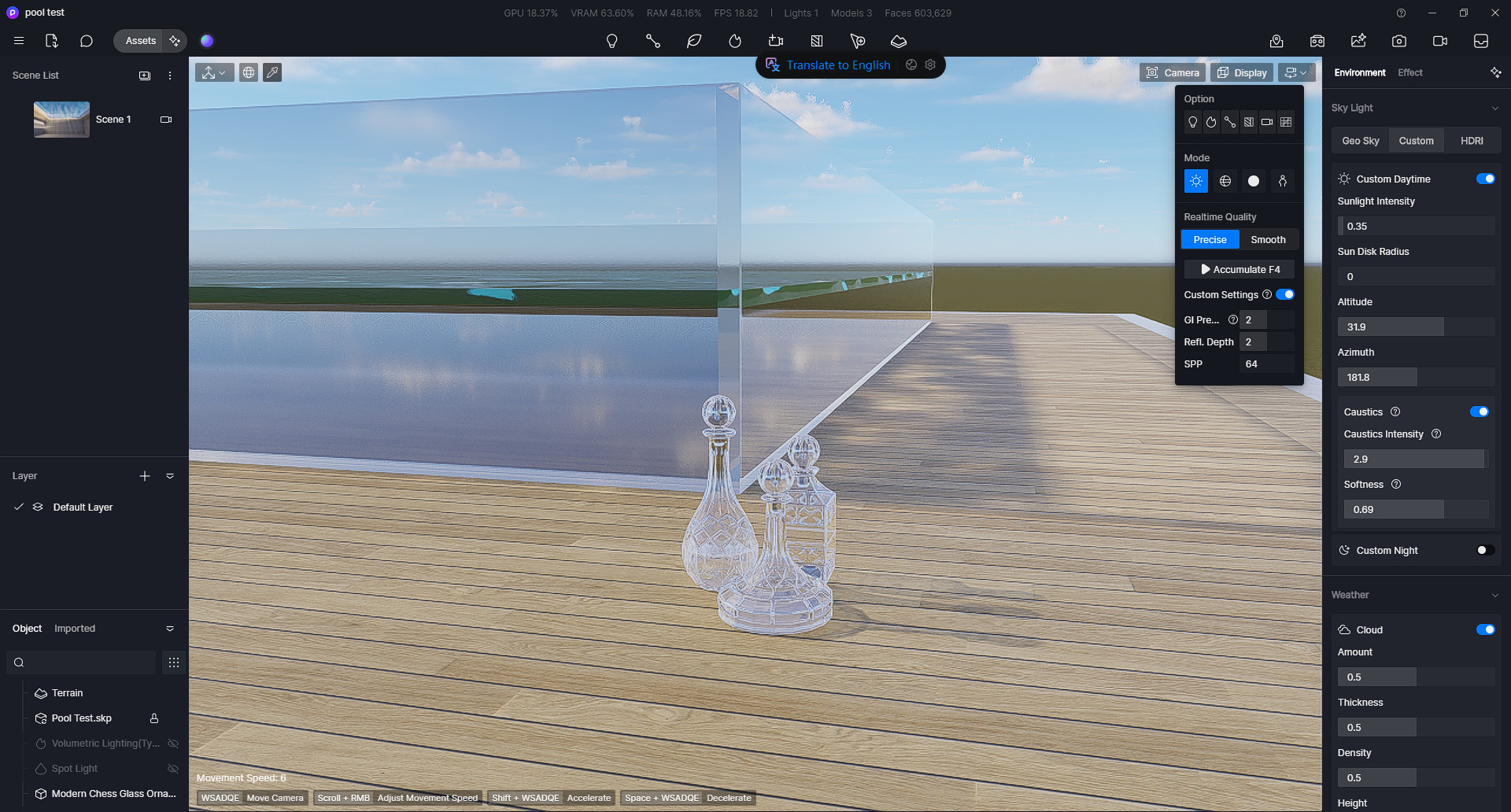Viewport: 1511px width, 812px height.
Task: Select the wireframe globe mode icon
Action: pyautogui.click(x=1225, y=181)
